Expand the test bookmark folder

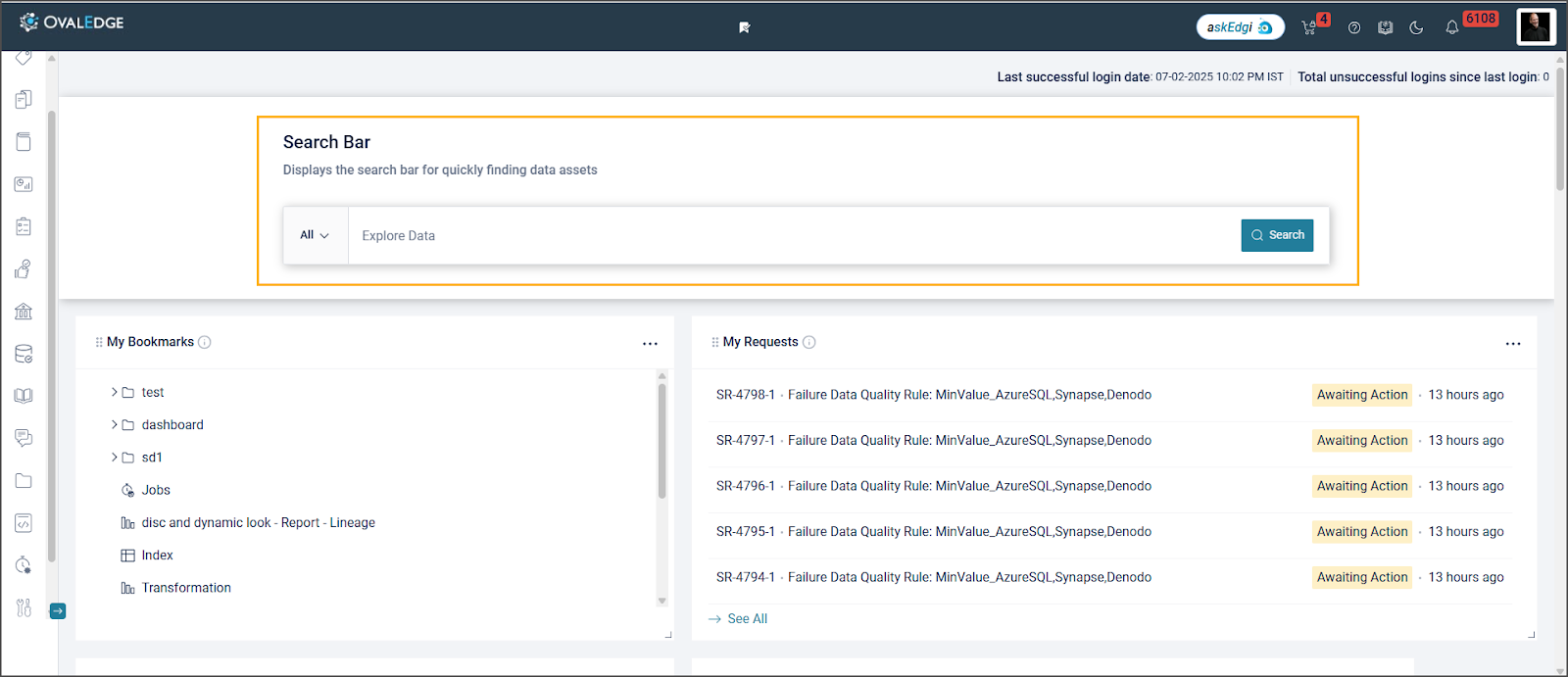(115, 392)
